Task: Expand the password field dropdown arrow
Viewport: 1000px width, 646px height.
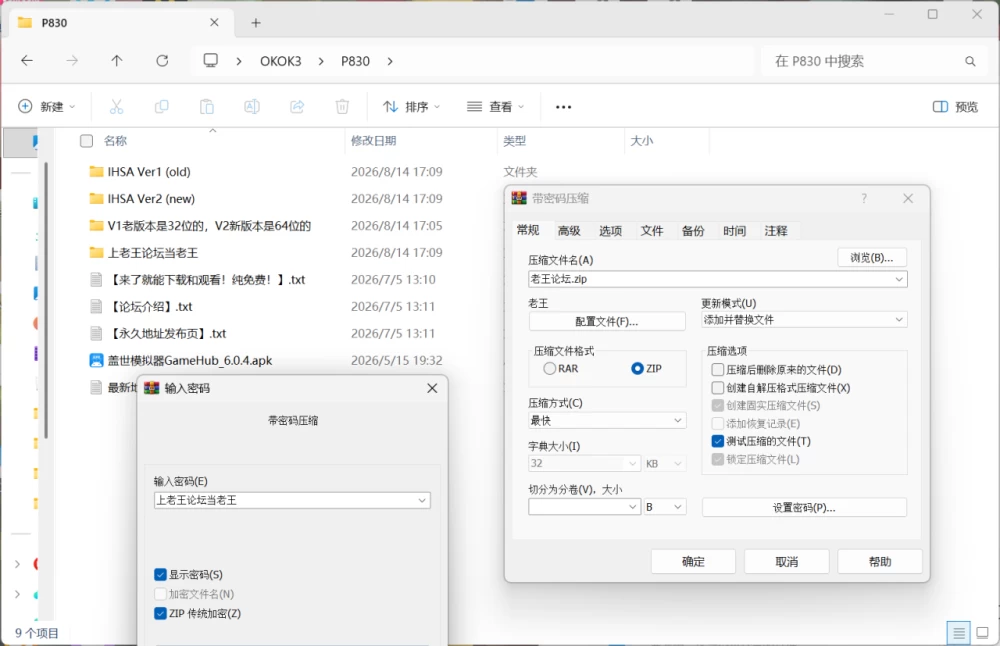Action: [422, 501]
